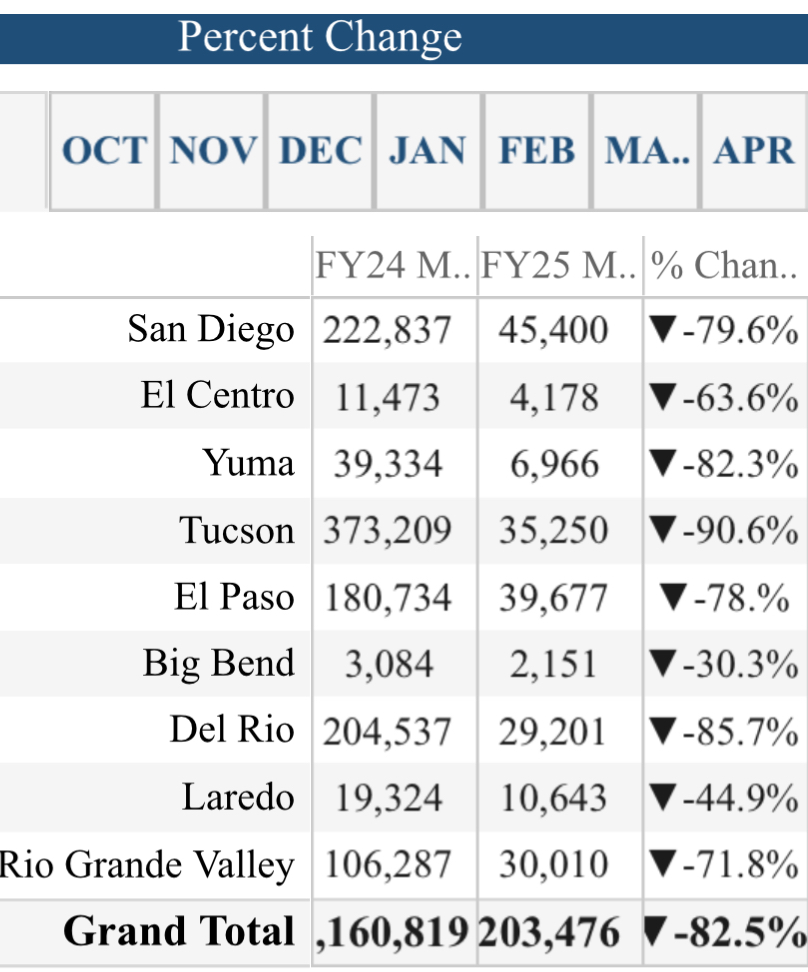This screenshot has height=972, width=808.
Task: Select Yuma's FY25 value 6,966
Action: pos(554,463)
